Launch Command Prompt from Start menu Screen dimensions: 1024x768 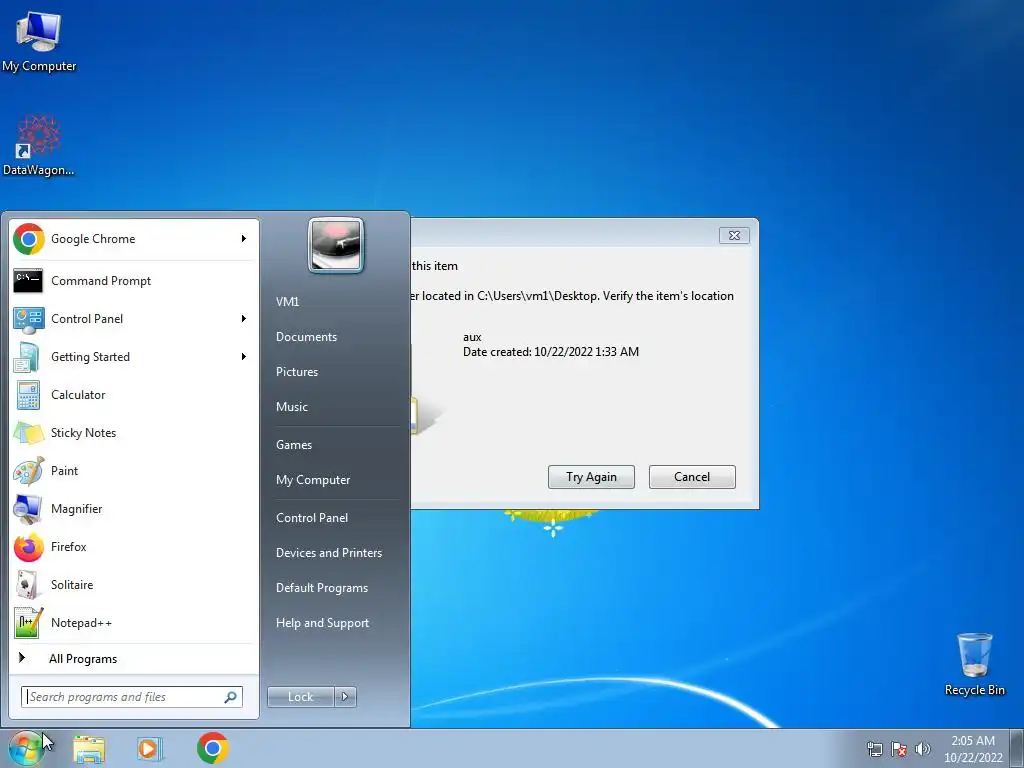[x=133, y=281]
